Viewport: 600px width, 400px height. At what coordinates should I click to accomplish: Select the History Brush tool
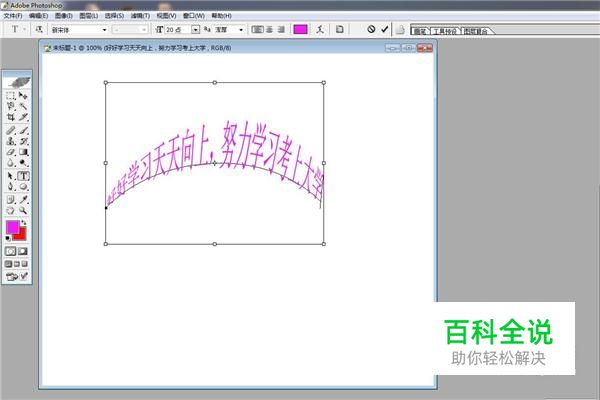click(23, 141)
